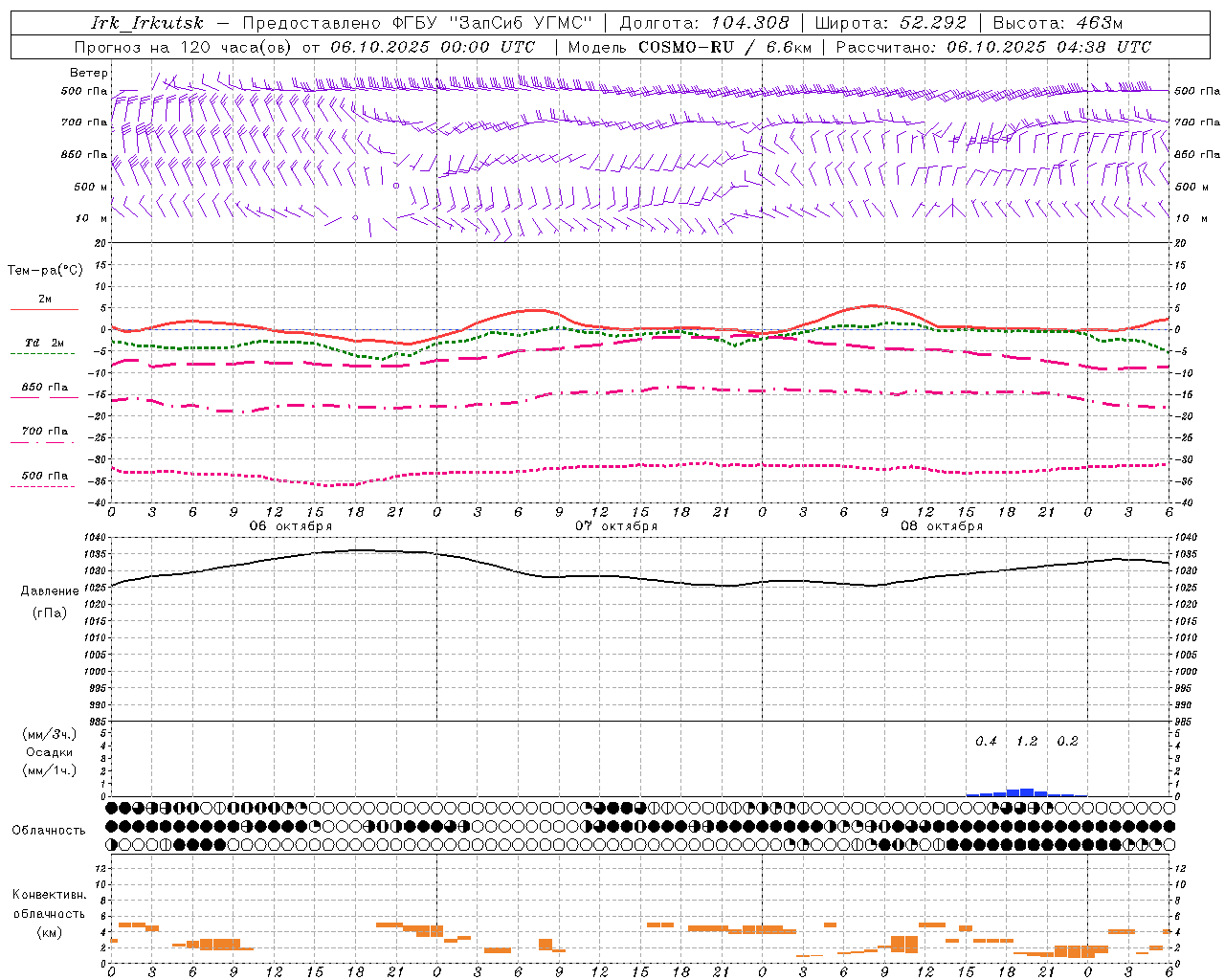Screen dimensions: 1225x980
Task: Click the (км) convective cloud unit label
Action: pos(50,932)
